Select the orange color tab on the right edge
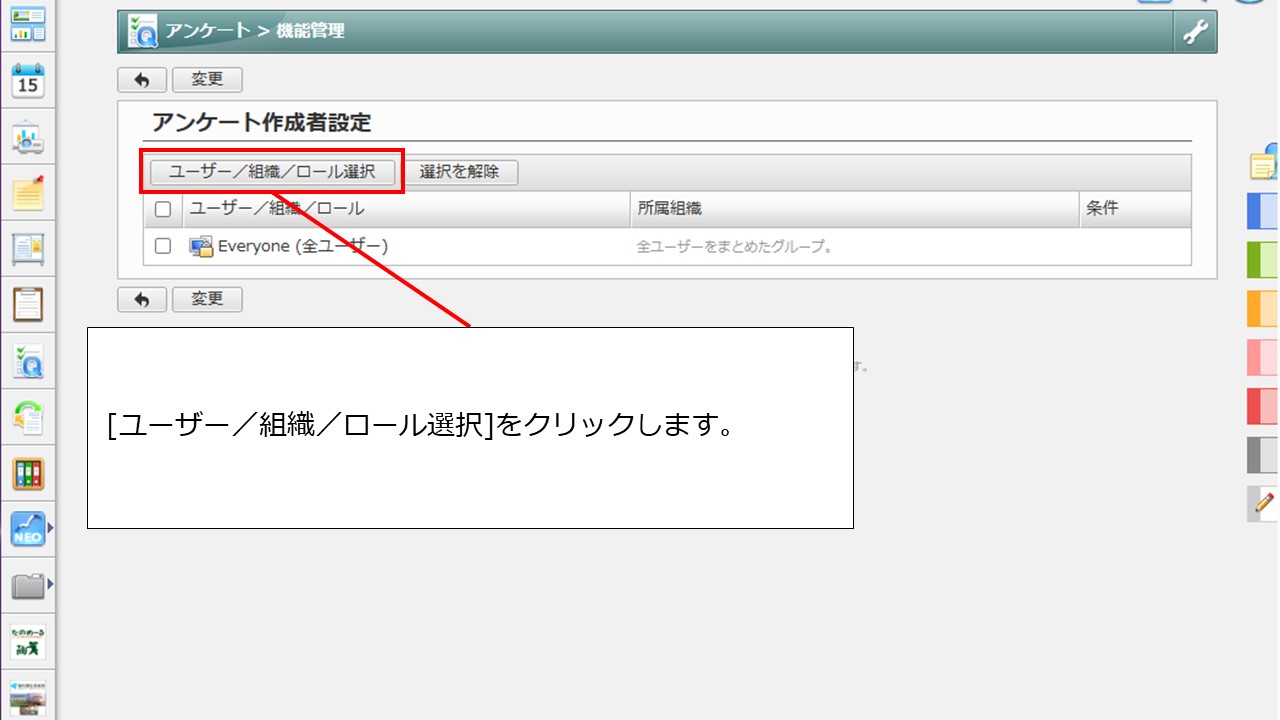 [1263, 309]
